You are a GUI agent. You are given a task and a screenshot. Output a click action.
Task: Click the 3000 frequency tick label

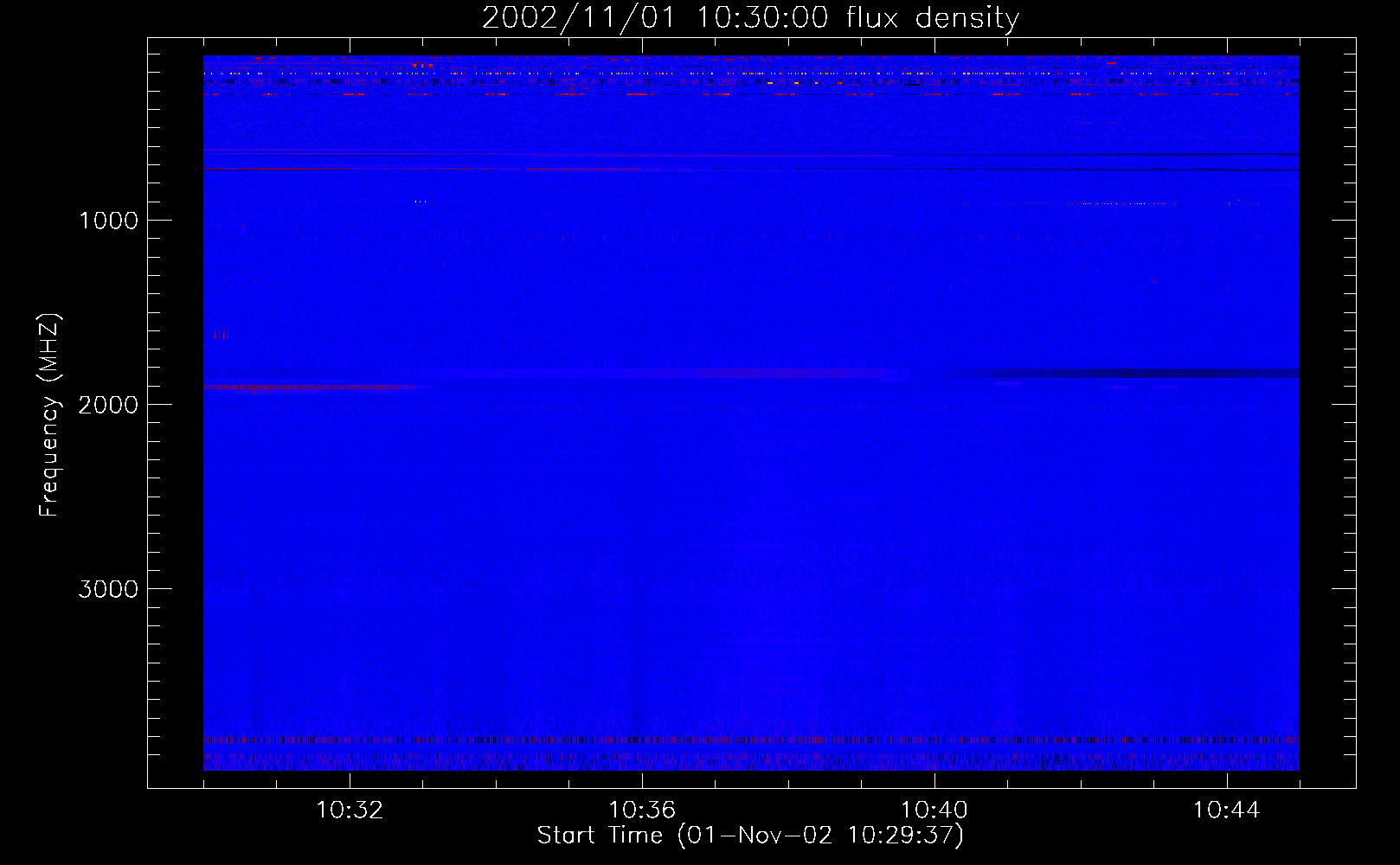click(x=108, y=589)
